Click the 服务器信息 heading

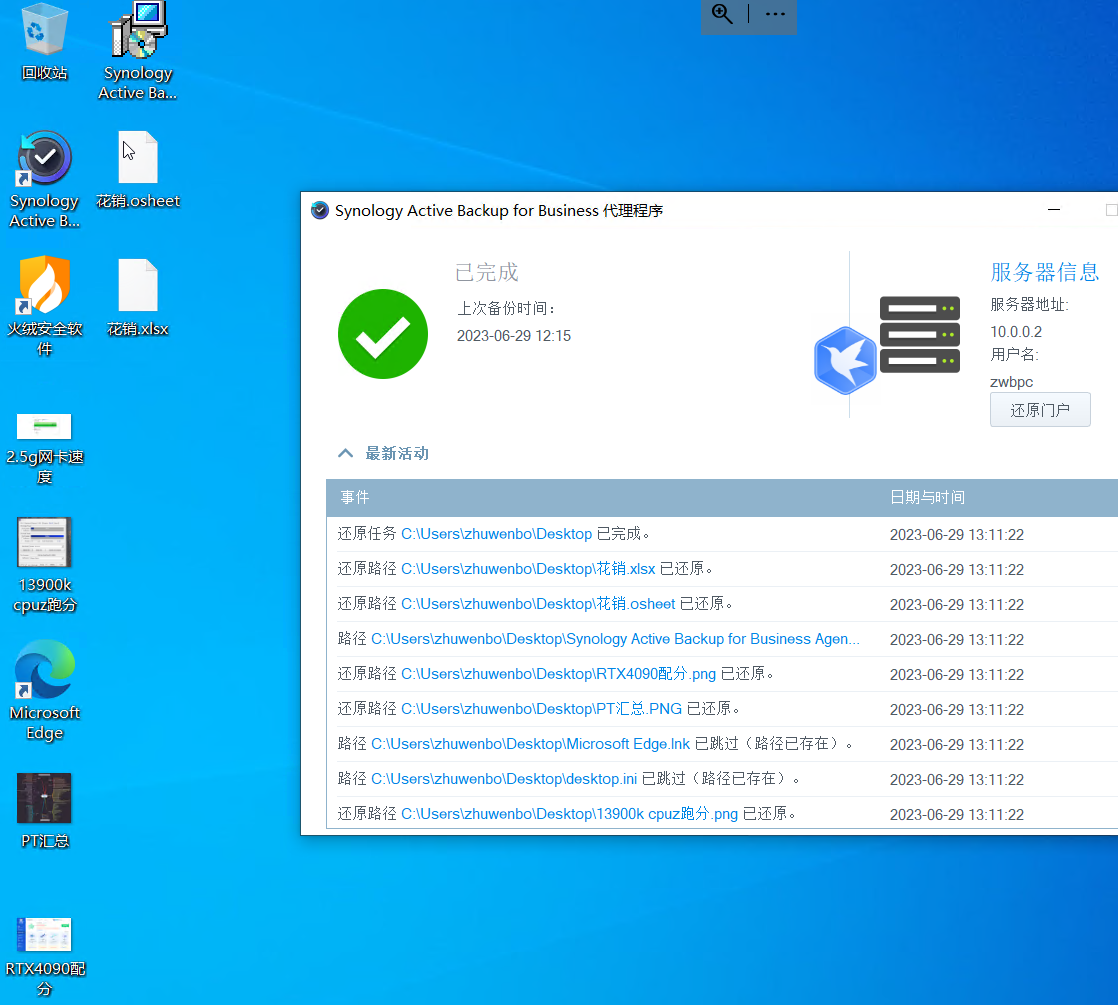(1045, 272)
